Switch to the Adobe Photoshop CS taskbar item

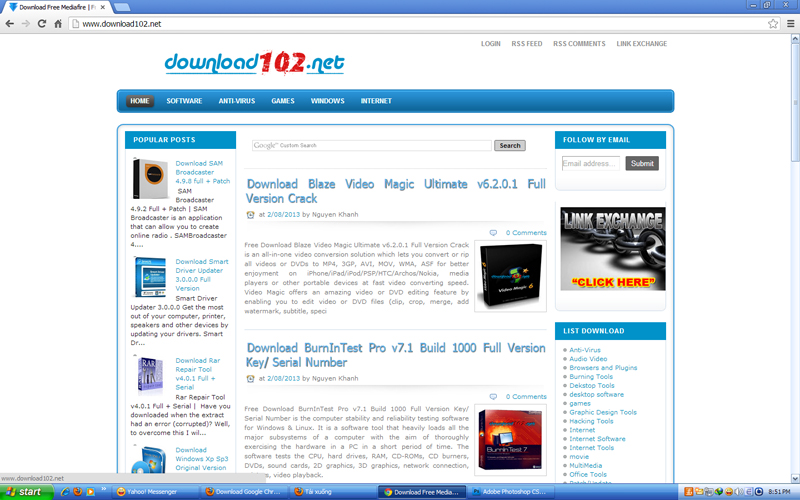(510, 492)
